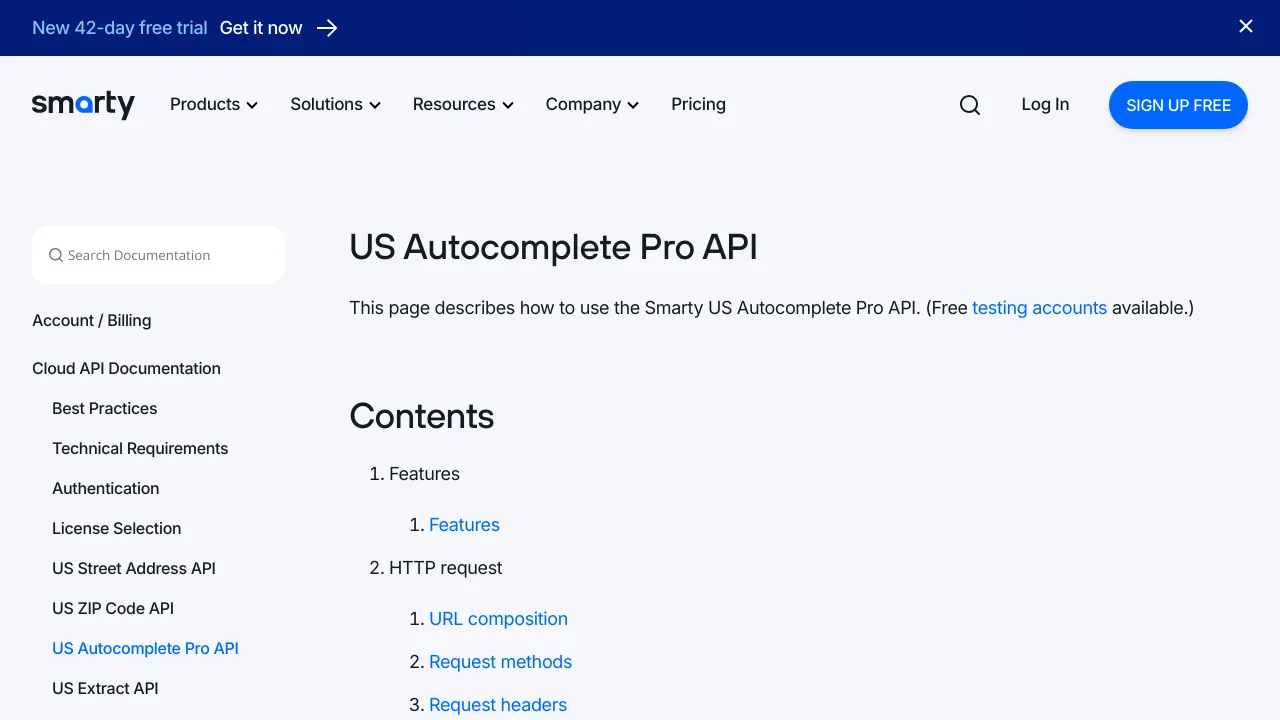
Task: Open the Authentication docs
Action: click(x=106, y=488)
